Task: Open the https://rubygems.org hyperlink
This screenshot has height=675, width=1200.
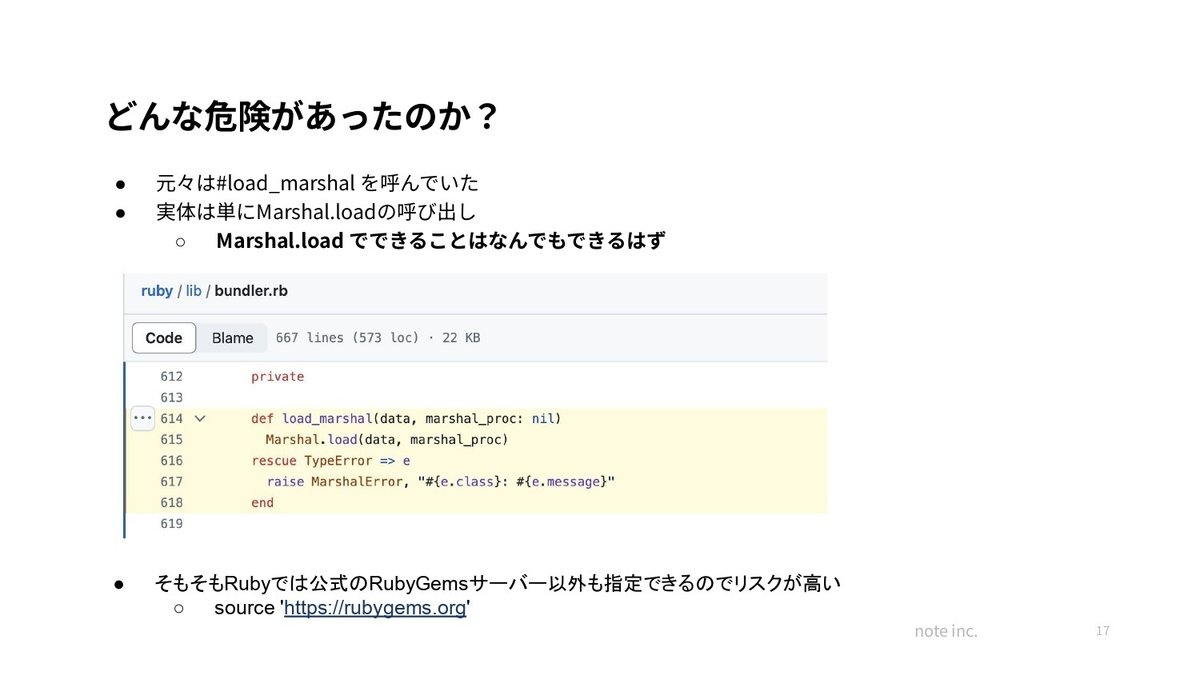Action: (375, 607)
